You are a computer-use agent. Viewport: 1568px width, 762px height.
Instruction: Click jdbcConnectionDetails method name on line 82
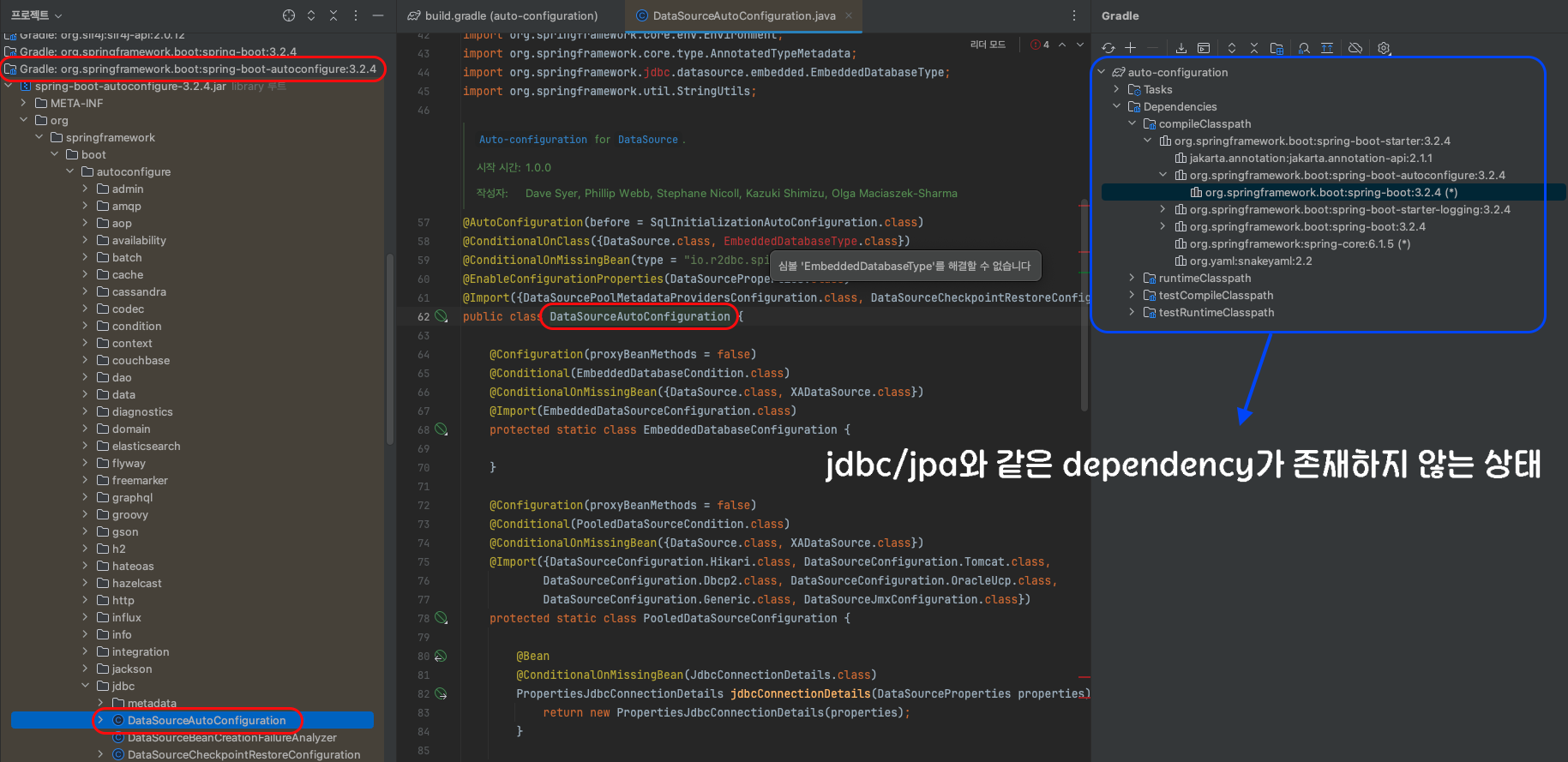(x=801, y=693)
